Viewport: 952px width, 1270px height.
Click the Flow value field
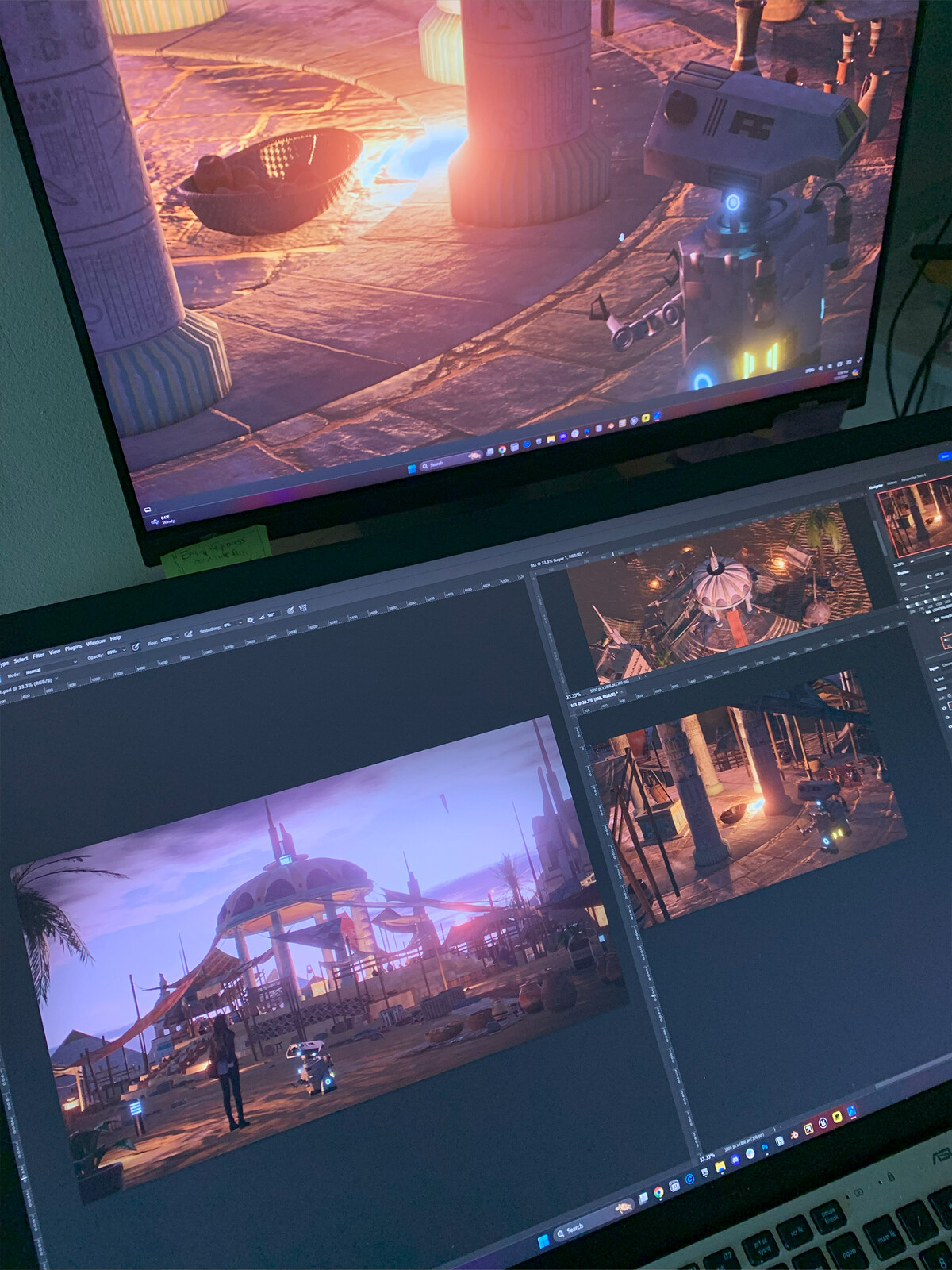(167, 640)
